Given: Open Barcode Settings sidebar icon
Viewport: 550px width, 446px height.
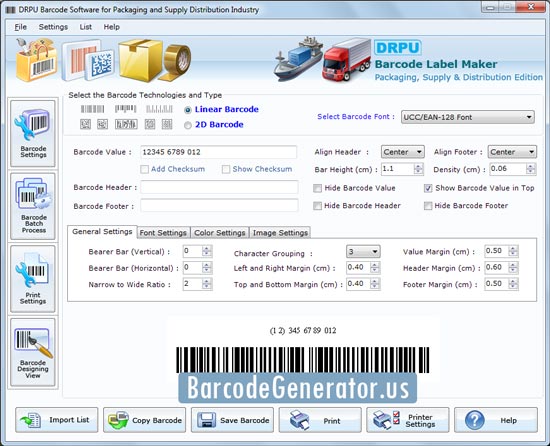Looking at the screenshot, I should (x=33, y=133).
